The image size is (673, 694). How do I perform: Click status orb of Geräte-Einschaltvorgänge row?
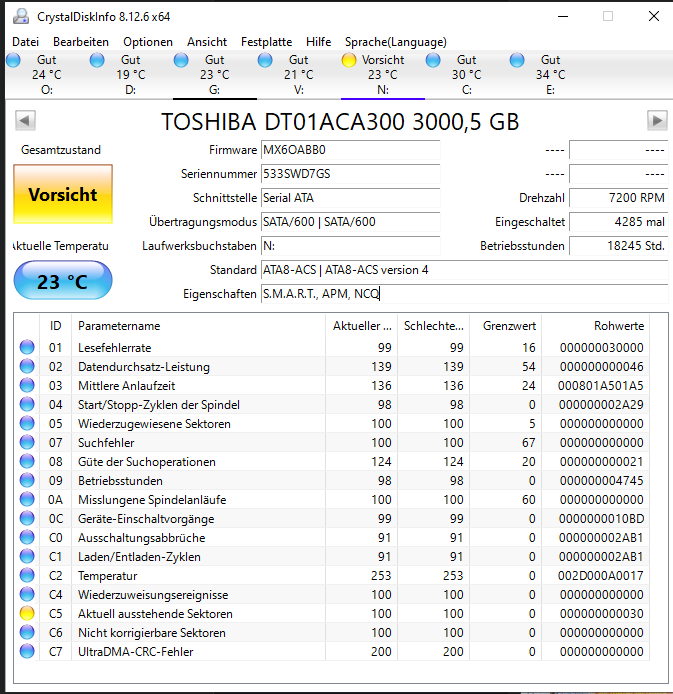(x=27, y=519)
